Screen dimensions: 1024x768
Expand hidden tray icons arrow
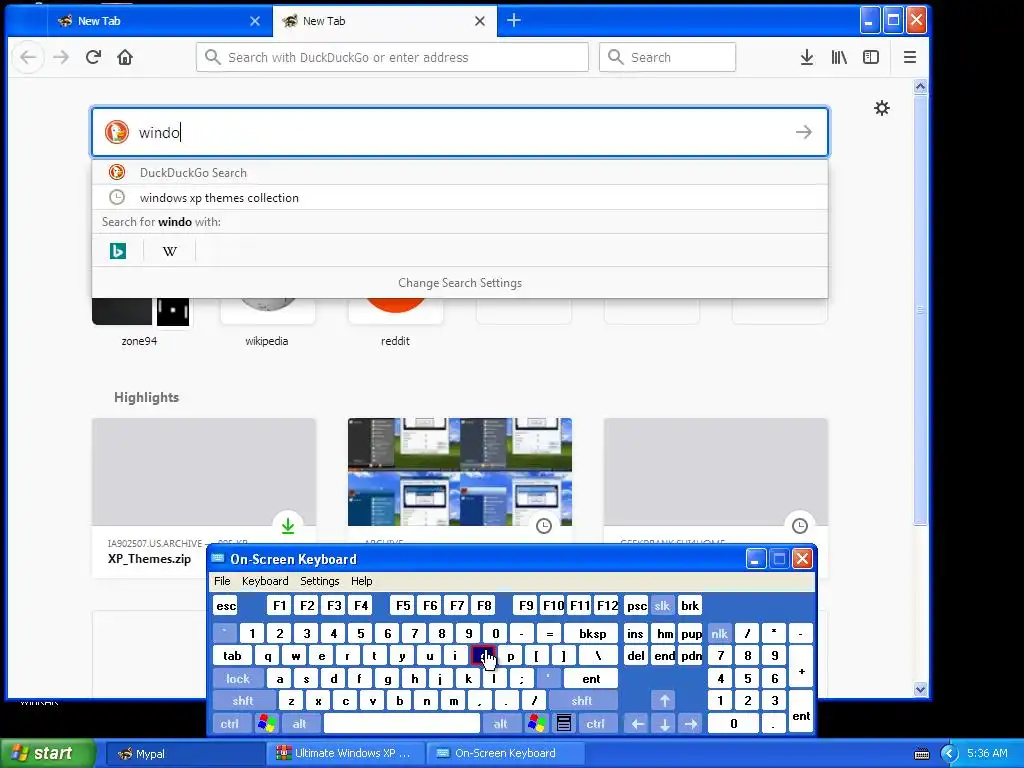coord(949,754)
